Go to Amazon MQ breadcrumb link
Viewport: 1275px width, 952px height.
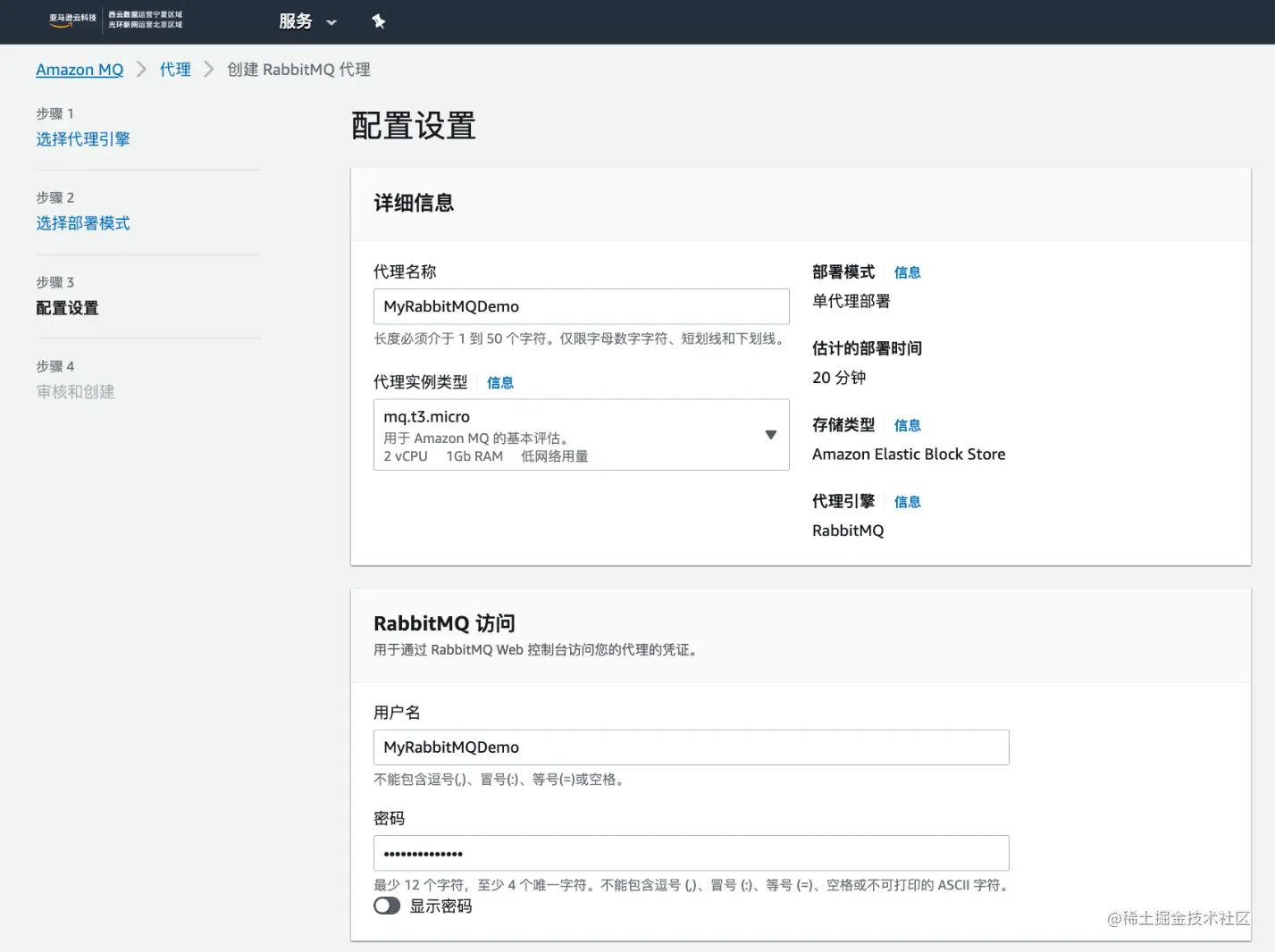coord(80,70)
